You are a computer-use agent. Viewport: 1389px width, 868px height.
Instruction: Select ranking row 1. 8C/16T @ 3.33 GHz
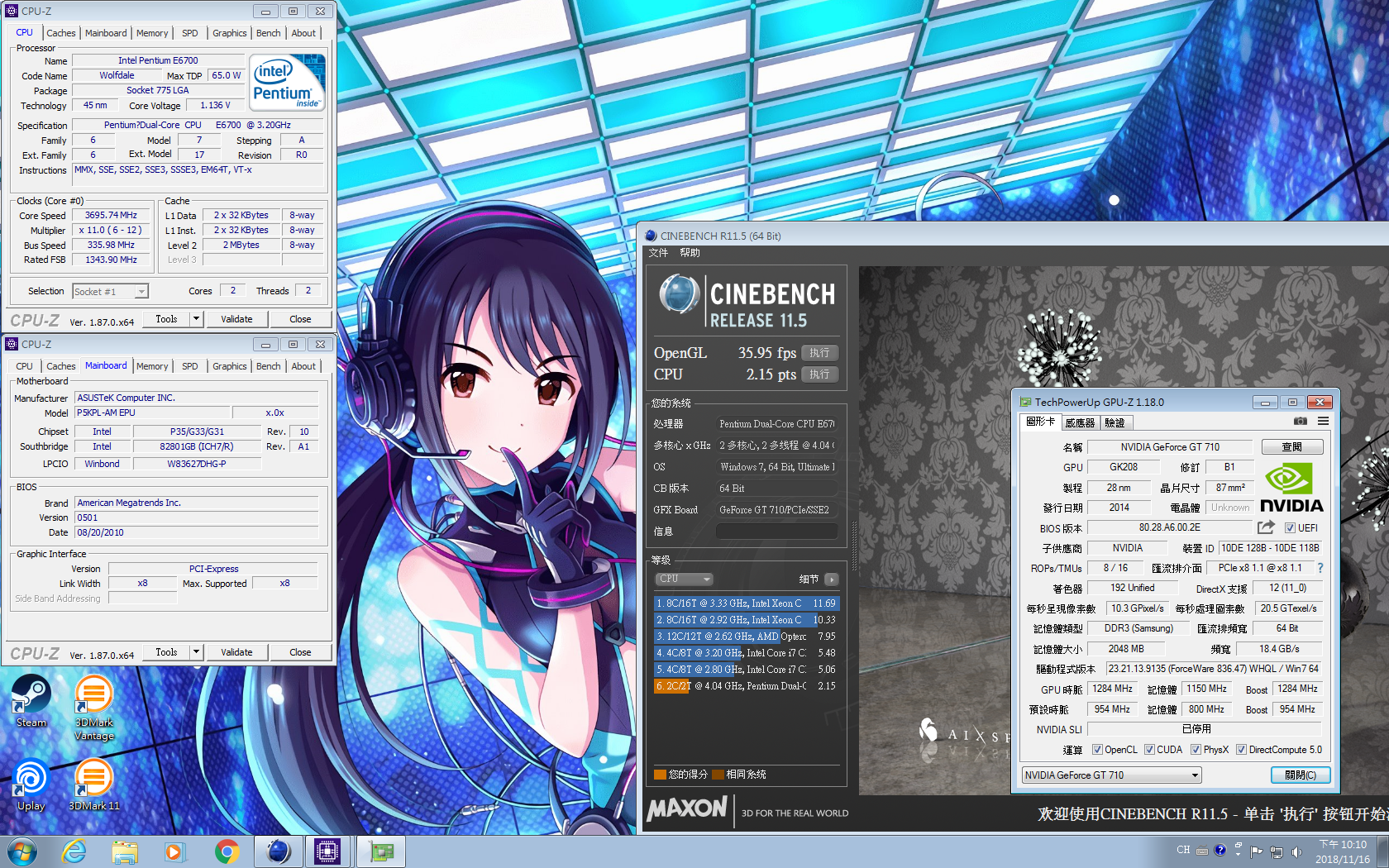[x=747, y=603]
